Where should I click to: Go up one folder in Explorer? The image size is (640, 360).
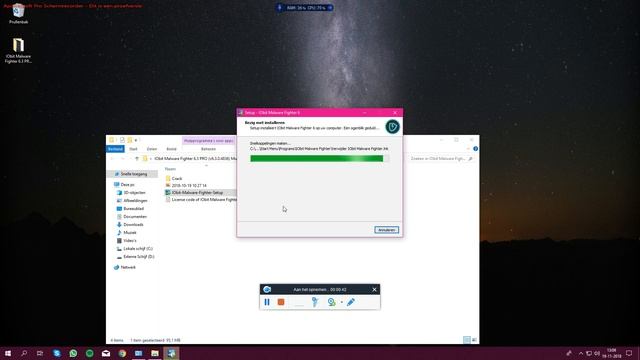[x=137, y=158]
